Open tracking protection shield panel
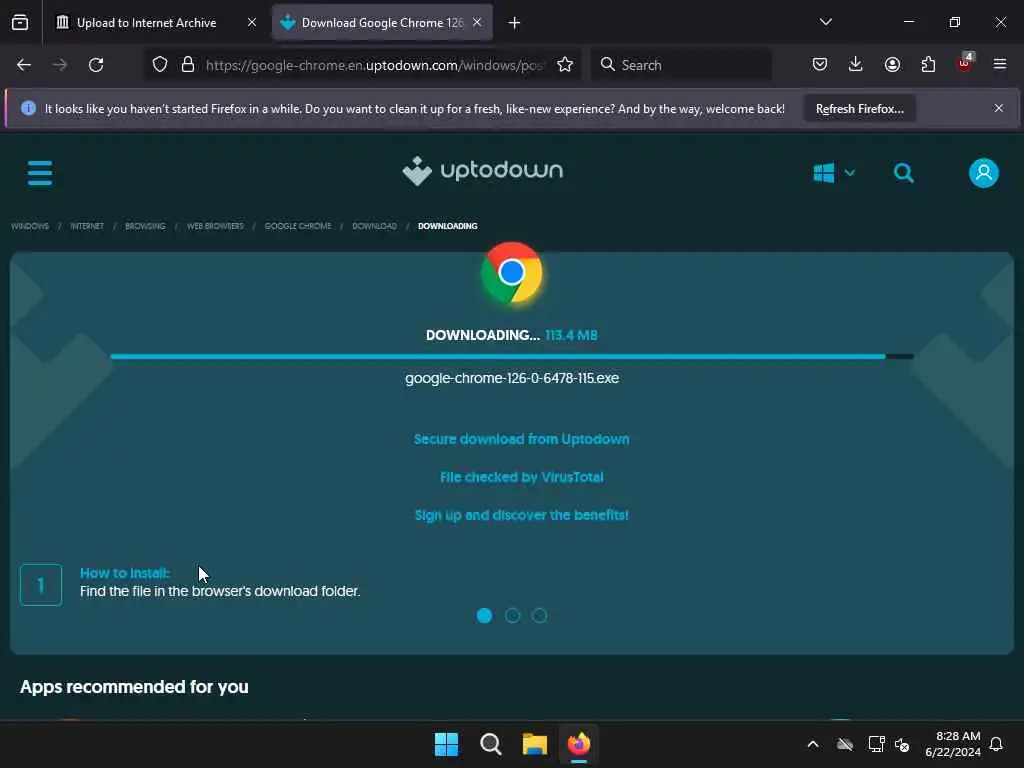 point(160,65)
